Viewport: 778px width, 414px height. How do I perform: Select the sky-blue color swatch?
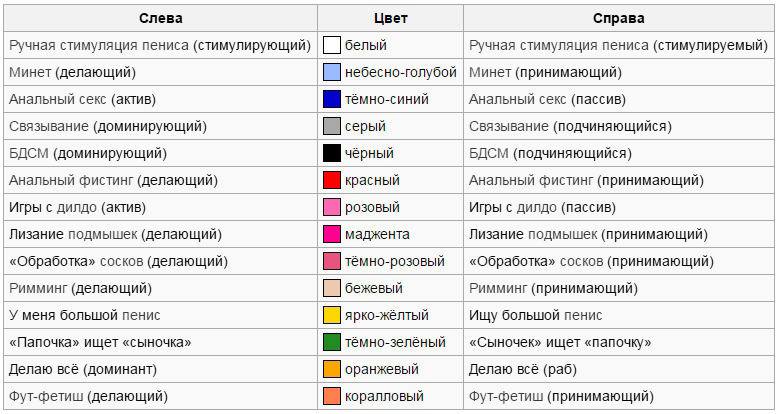click(x=332, y=72)
